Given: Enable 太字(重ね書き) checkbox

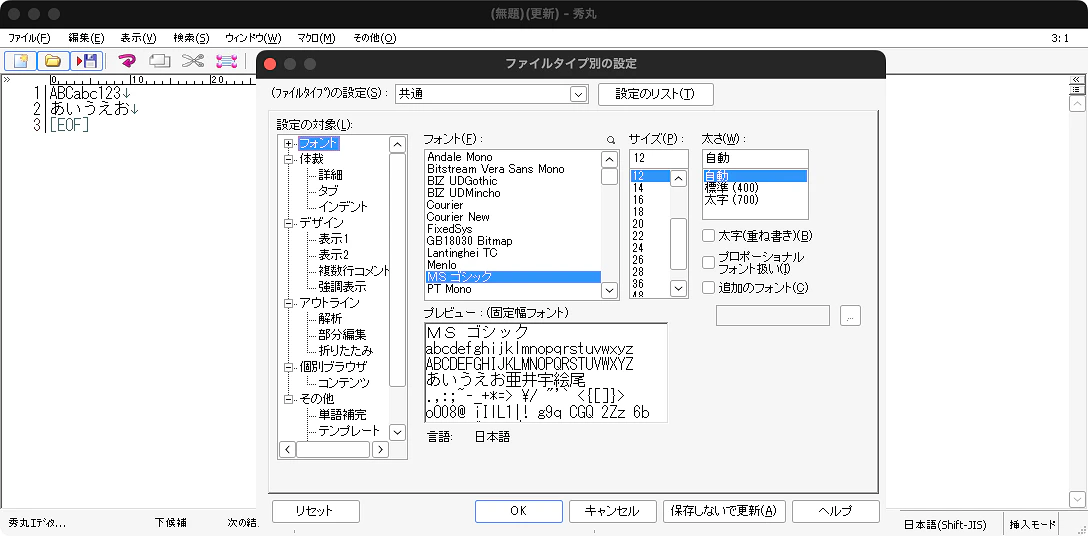Looking at the screenshot, I should 708,235.
